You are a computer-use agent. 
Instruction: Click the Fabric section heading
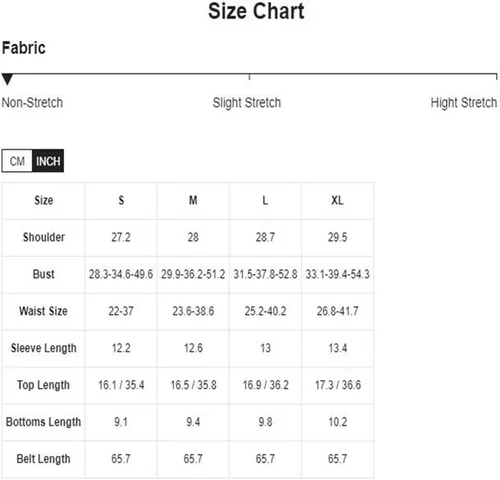(24, 48)
